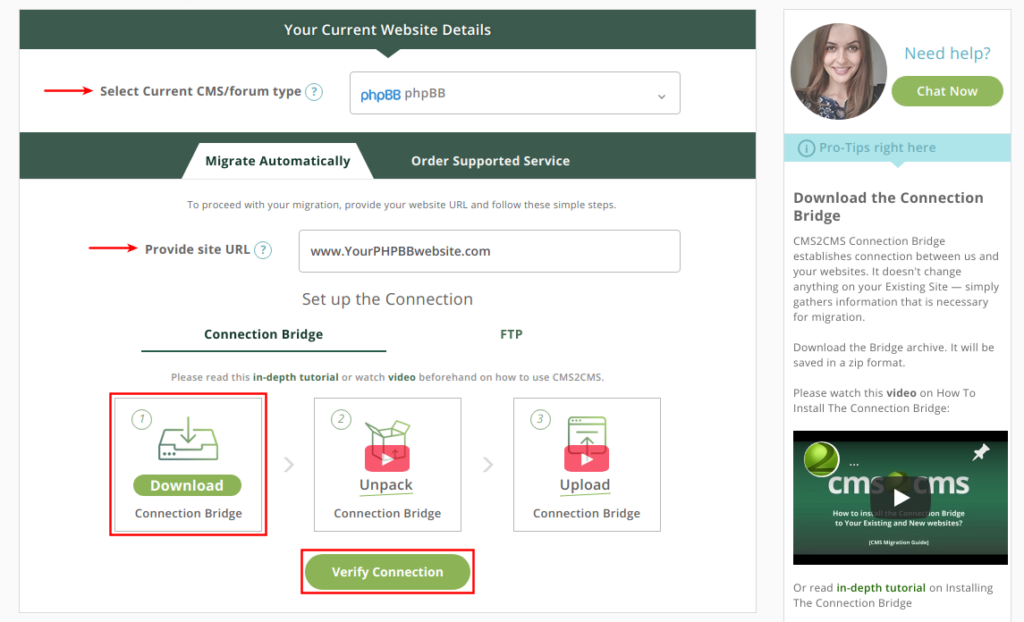Click 'Download the Connection Bridge' heading
This screenshot has width=1024, height=622.
[x=888, y=206]
